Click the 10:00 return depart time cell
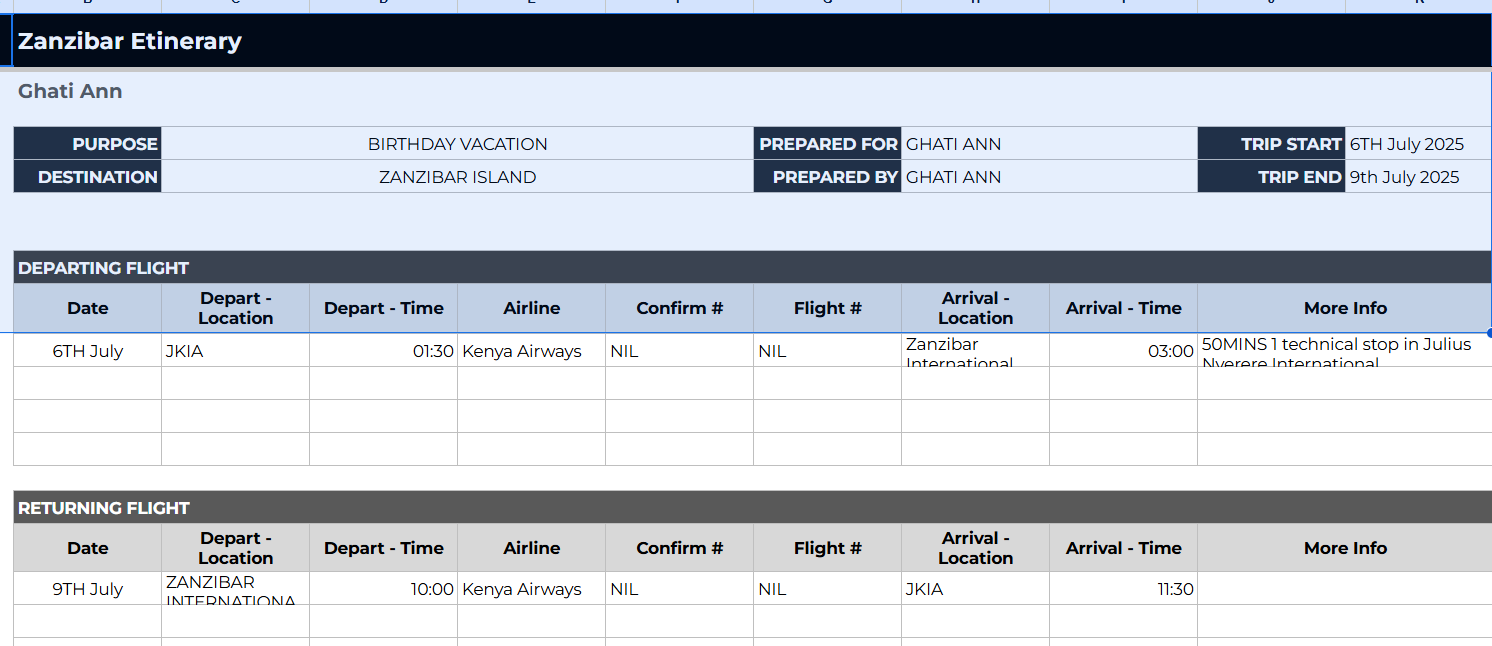 [x=383, y=589]
